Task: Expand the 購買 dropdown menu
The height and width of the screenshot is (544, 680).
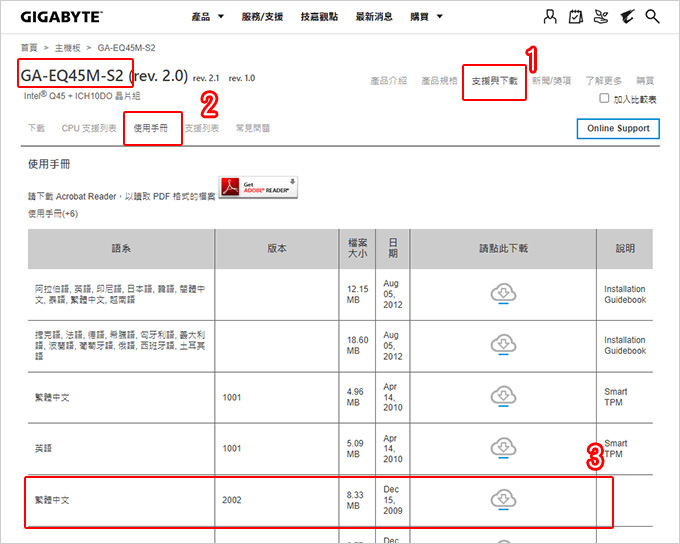Action: pos(426,17)
